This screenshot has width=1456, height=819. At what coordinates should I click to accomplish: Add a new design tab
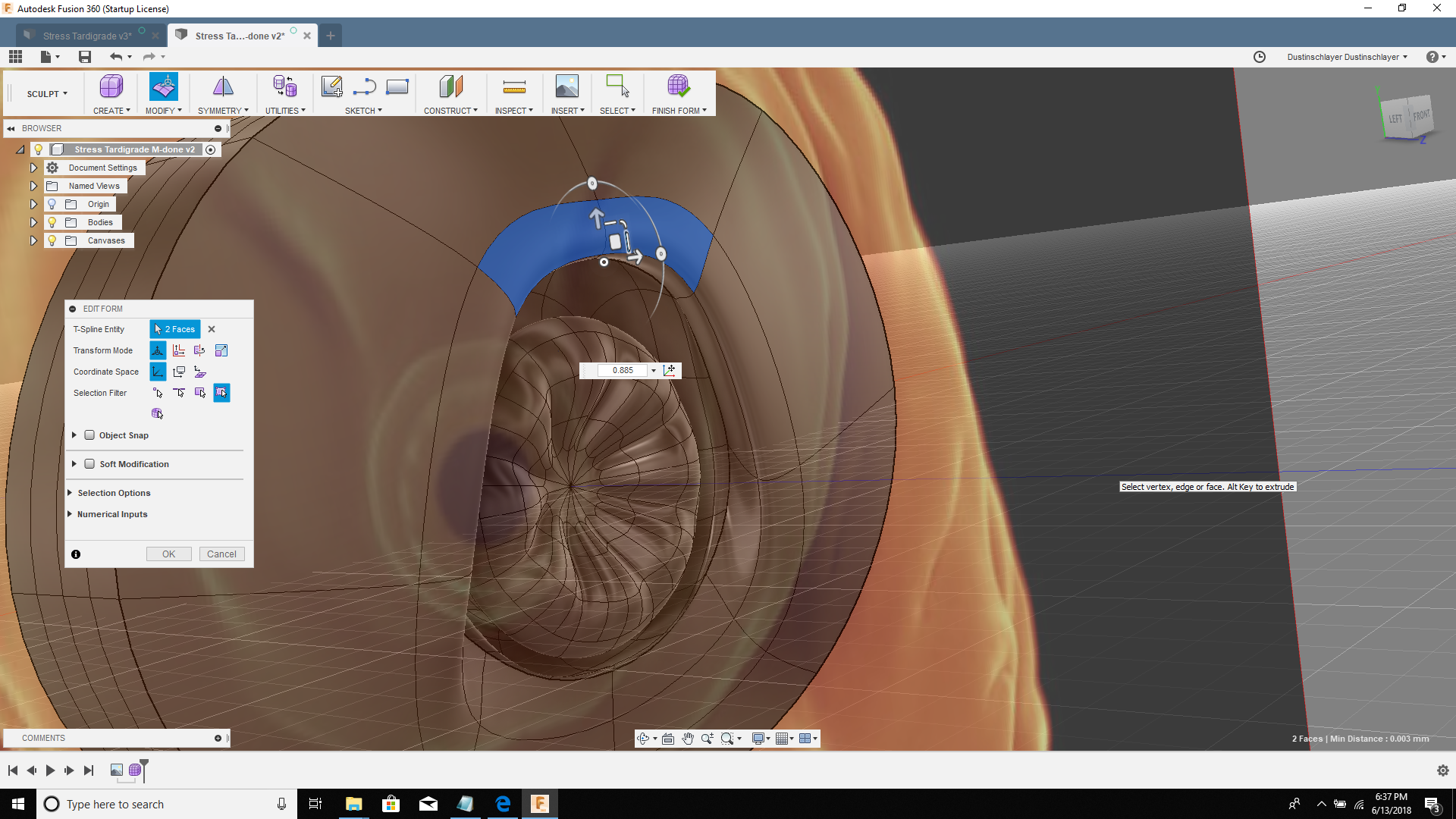point(331,36)
